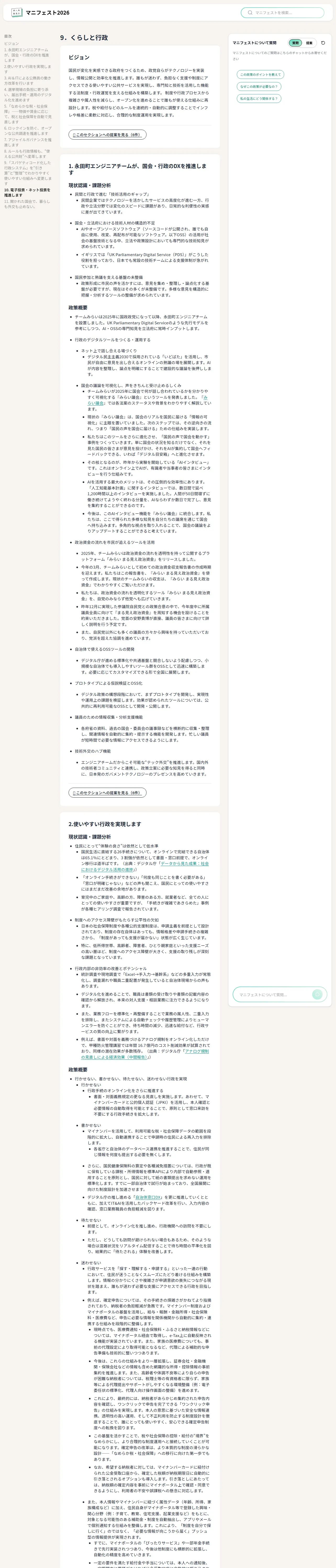Click bullet 技術外交のハブ機能
Image resolution: width=336 pixels, height=1568 pixels.
(x=93, y=751)
